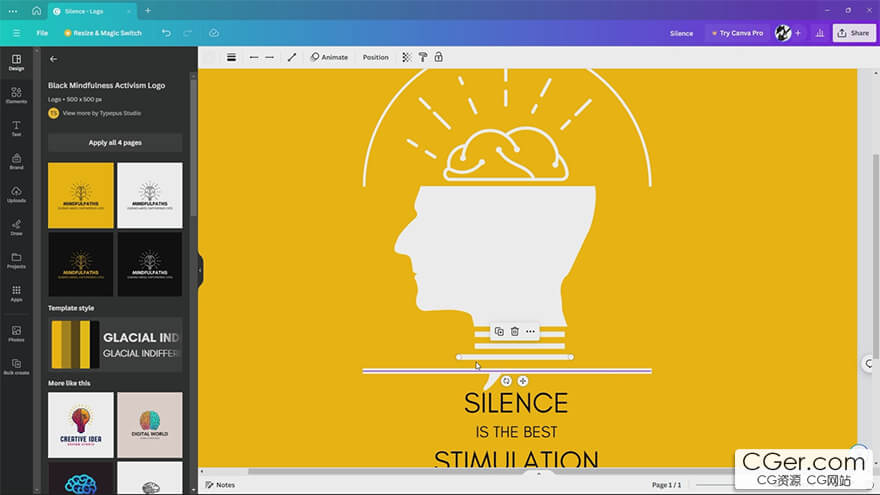Collapse the side panel handle
Screen dimensions: 880x495
click(x=200, y=270)
